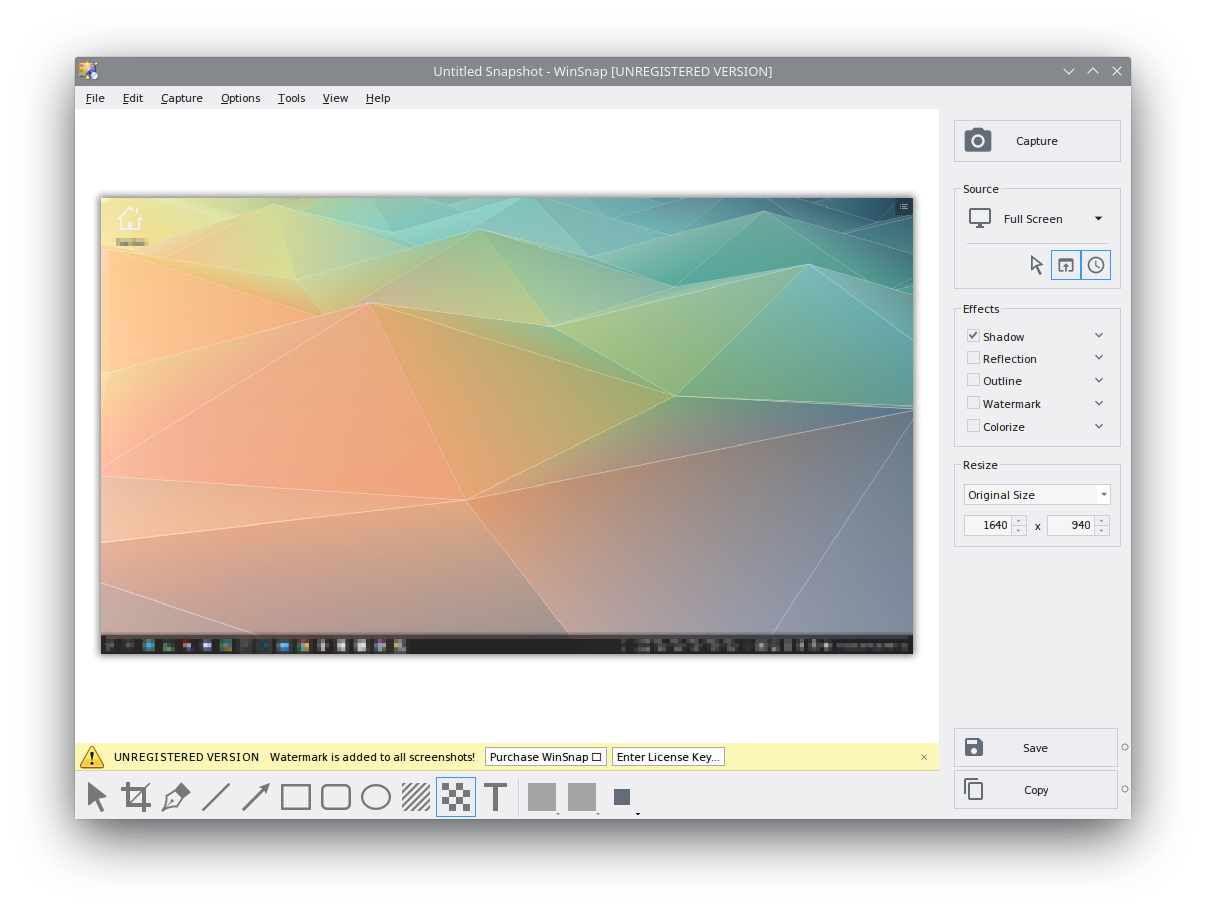Click the monitor icon next to Full Screen

(x=980, y=218)
